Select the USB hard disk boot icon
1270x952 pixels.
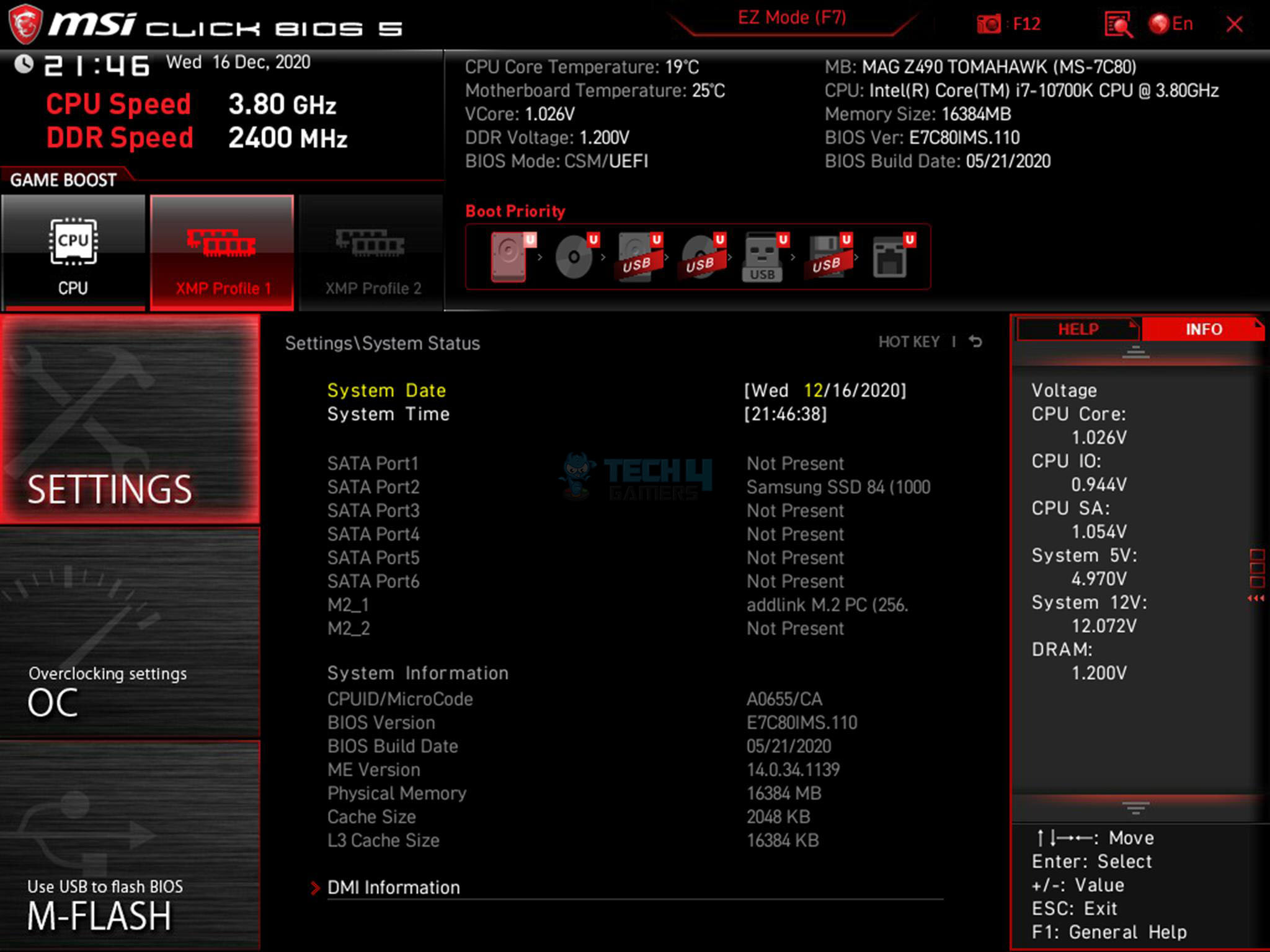[x=639, y=257]
